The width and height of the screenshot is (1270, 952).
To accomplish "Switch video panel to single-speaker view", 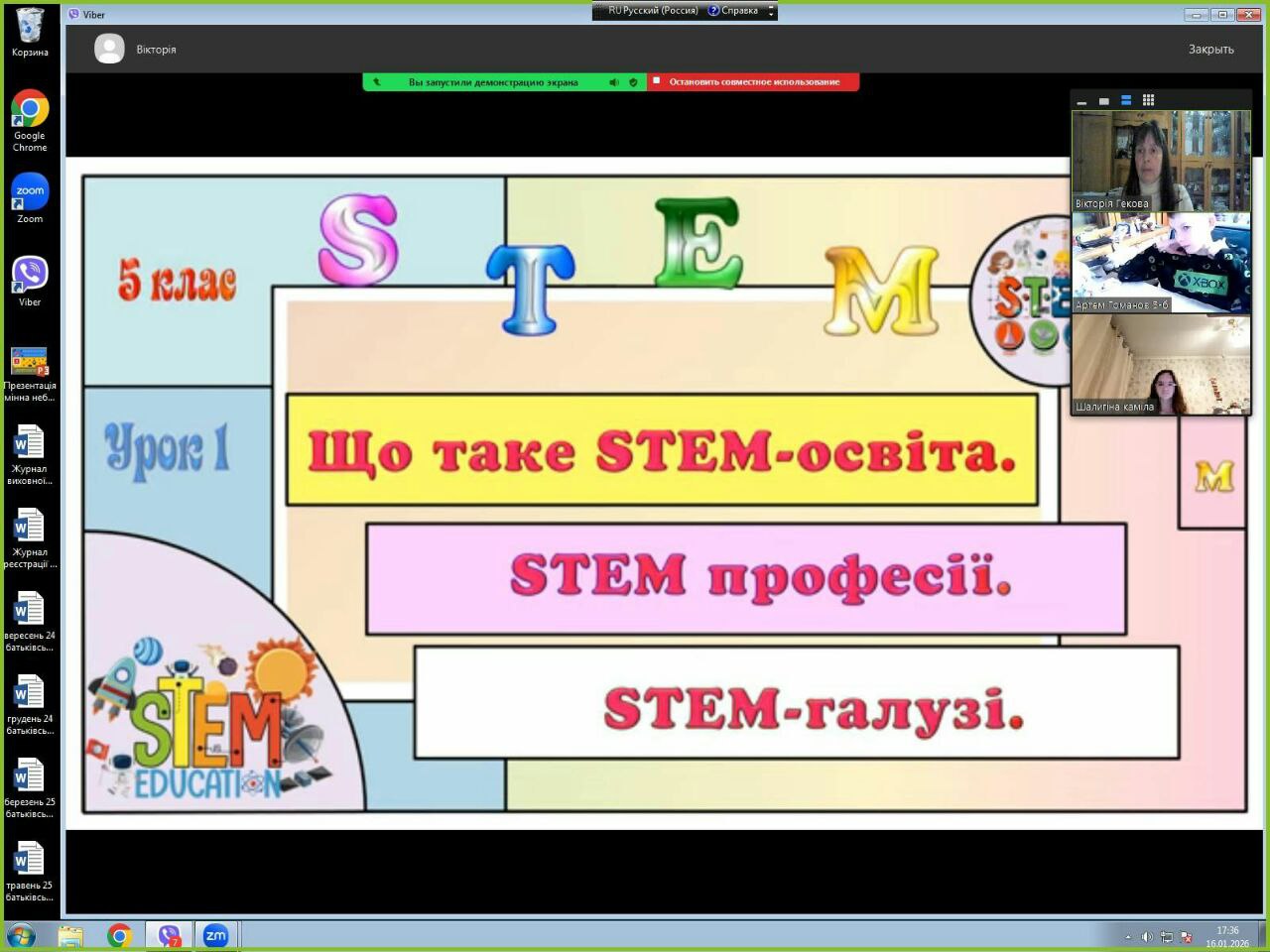I will [x=1103, y=101].
